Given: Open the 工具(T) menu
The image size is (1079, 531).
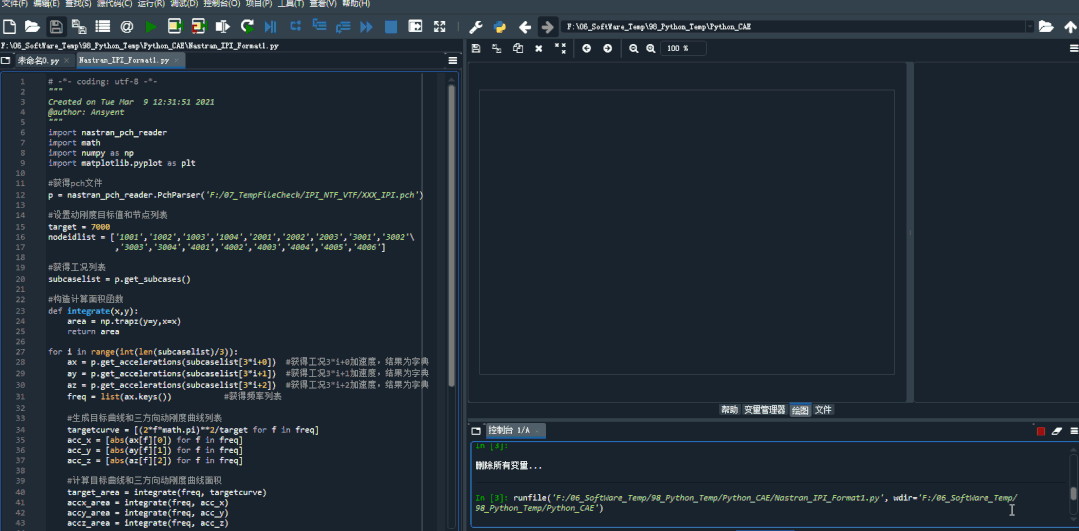Looking at the screenshot, I should pyautogui.click(x=292, y=3).
